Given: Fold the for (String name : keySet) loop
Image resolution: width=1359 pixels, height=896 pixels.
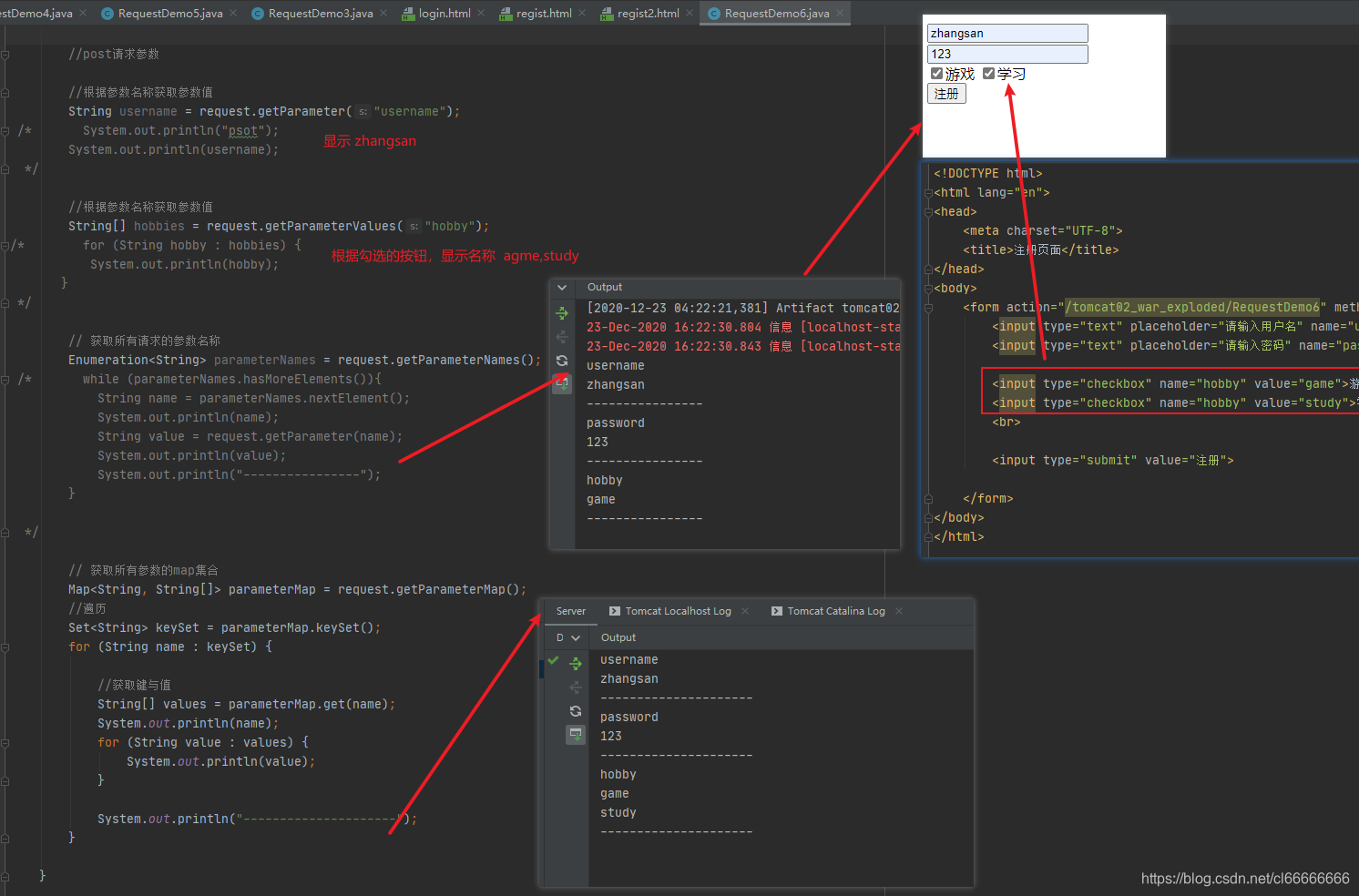Looking at the screenshot, I should pyautogui.click(x=5, y=647).
